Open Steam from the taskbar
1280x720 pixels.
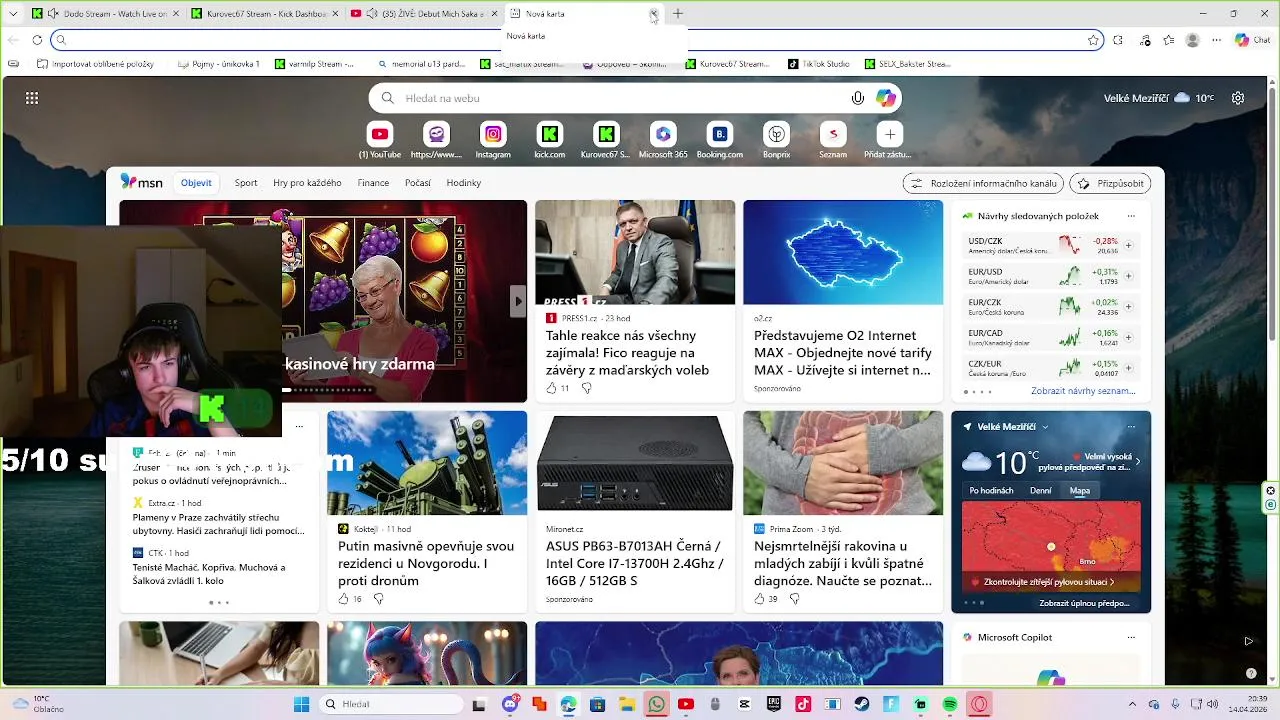click(x=861, y=704)
